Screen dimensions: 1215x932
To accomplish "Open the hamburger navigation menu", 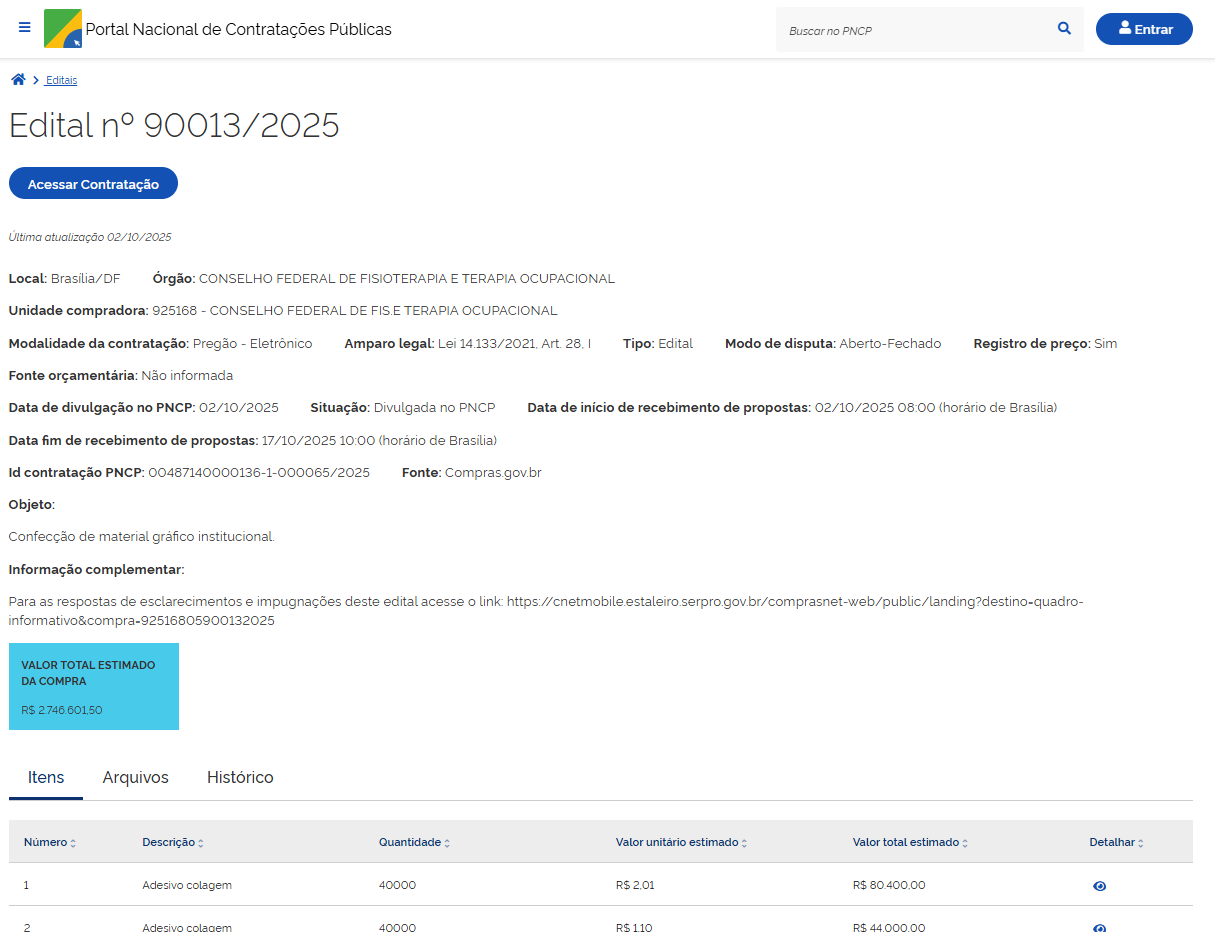I will (25, 28).
